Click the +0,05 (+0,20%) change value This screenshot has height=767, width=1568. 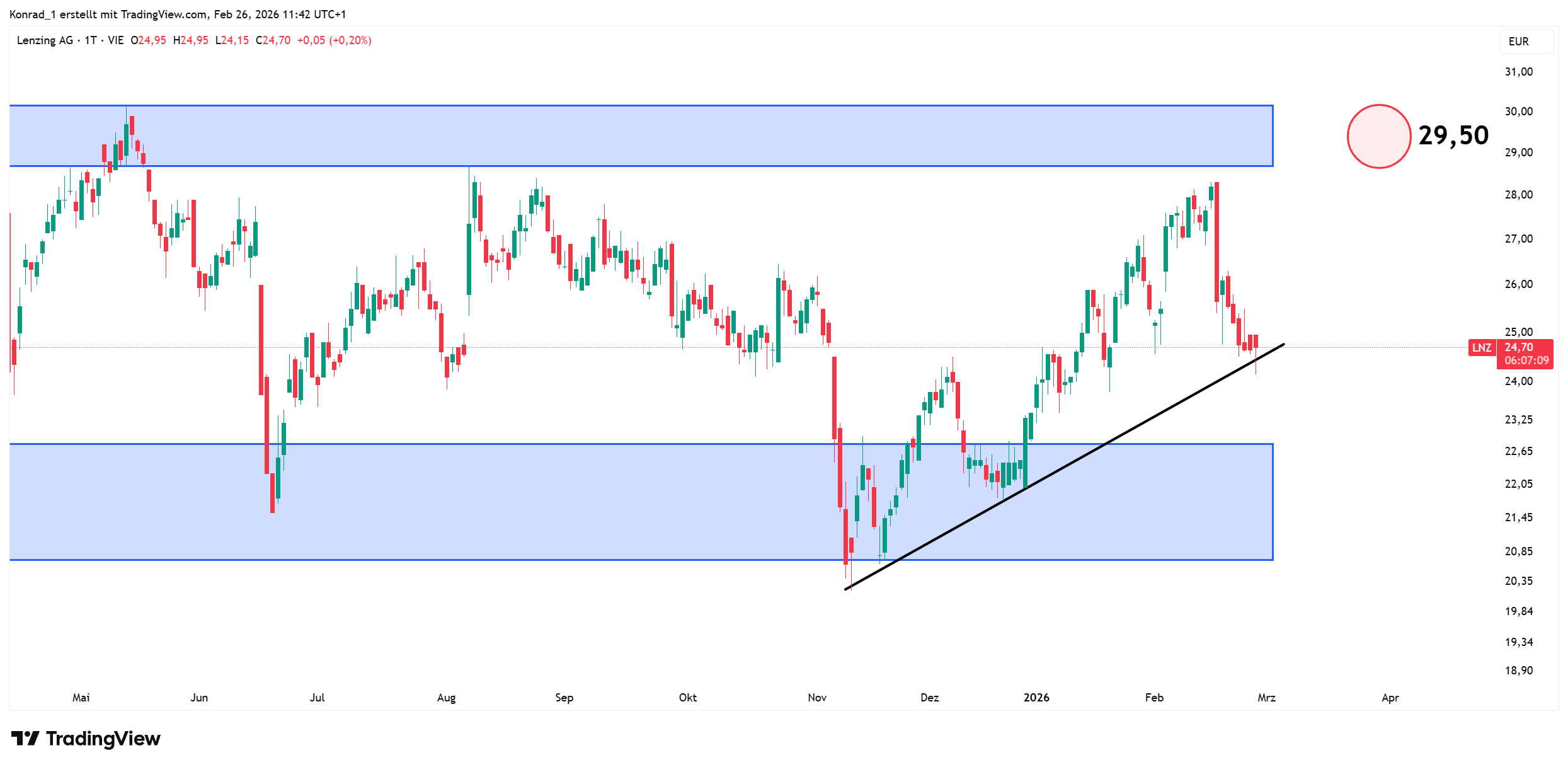click(334, 40)
